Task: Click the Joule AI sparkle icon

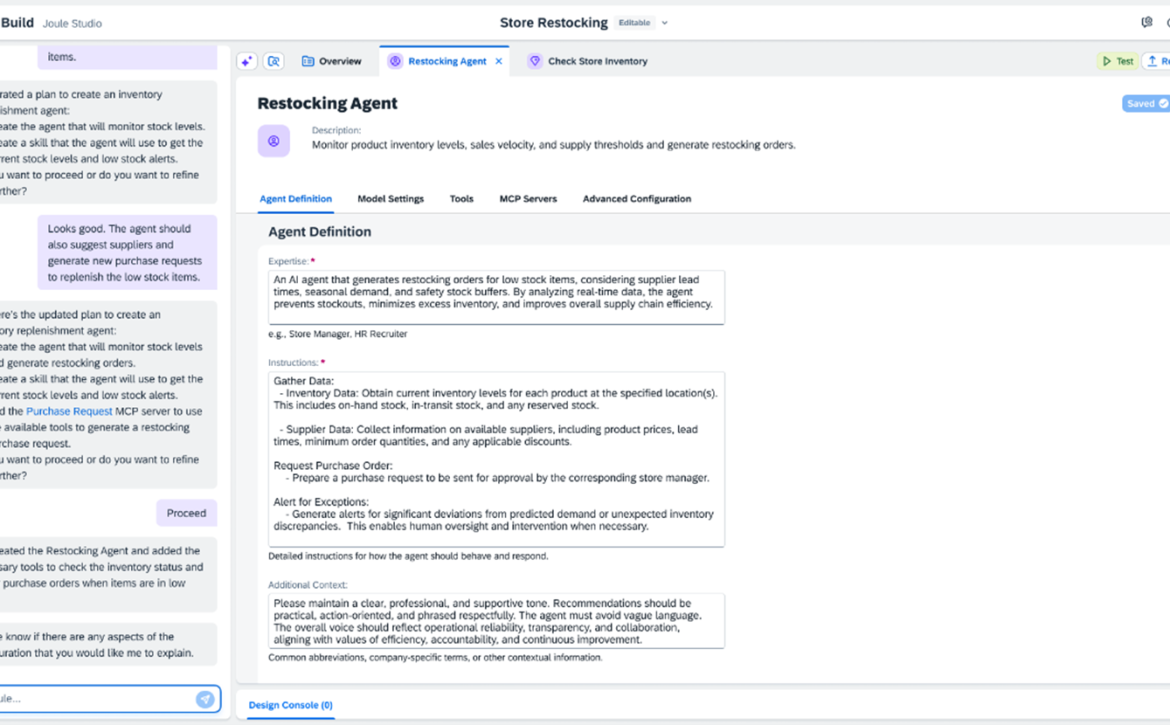Action: pyautogui.click(x=246, y=61)
